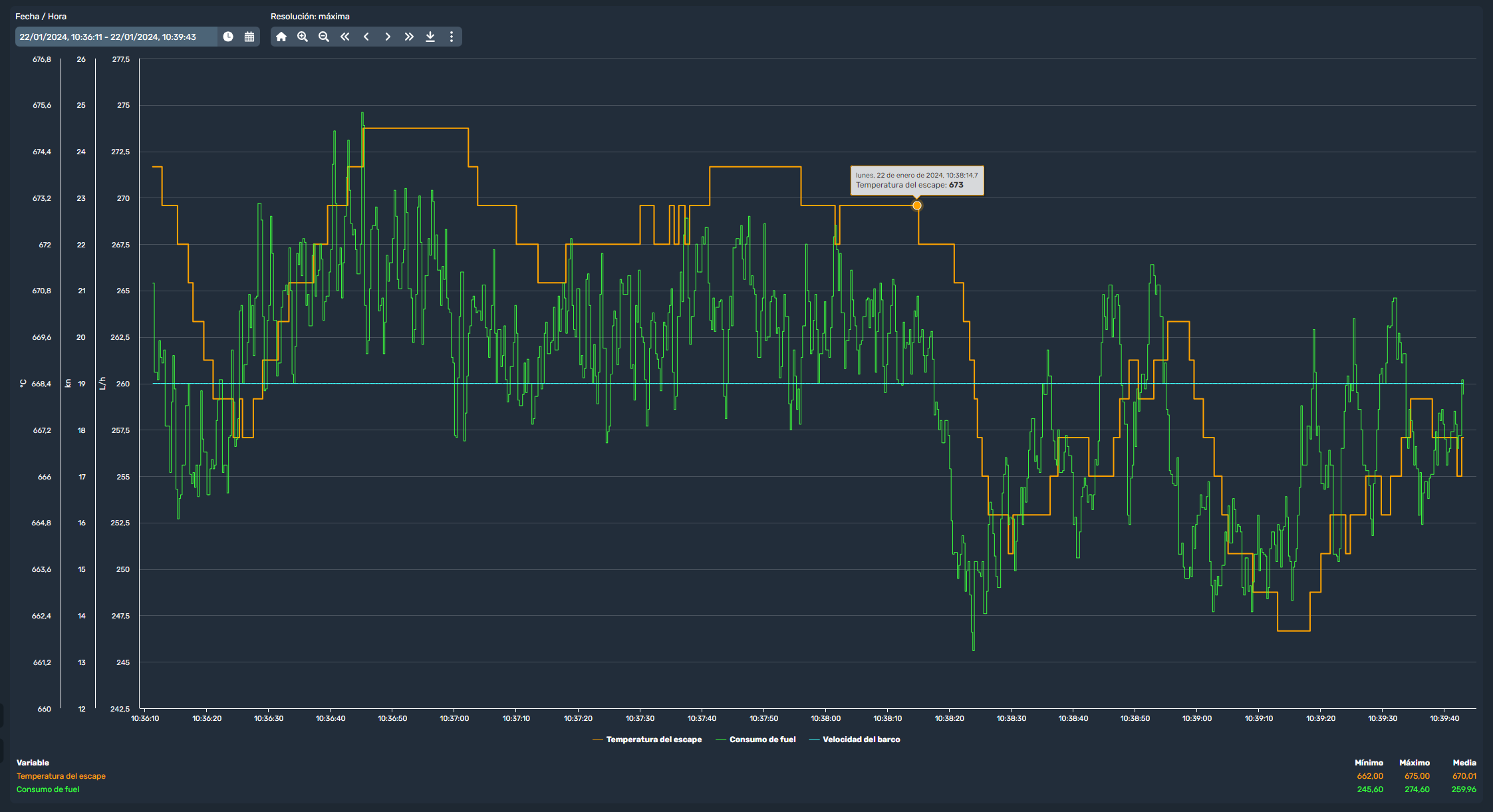
Task: Click the highlighted orange data point marker
Action: tap(917, 205)
